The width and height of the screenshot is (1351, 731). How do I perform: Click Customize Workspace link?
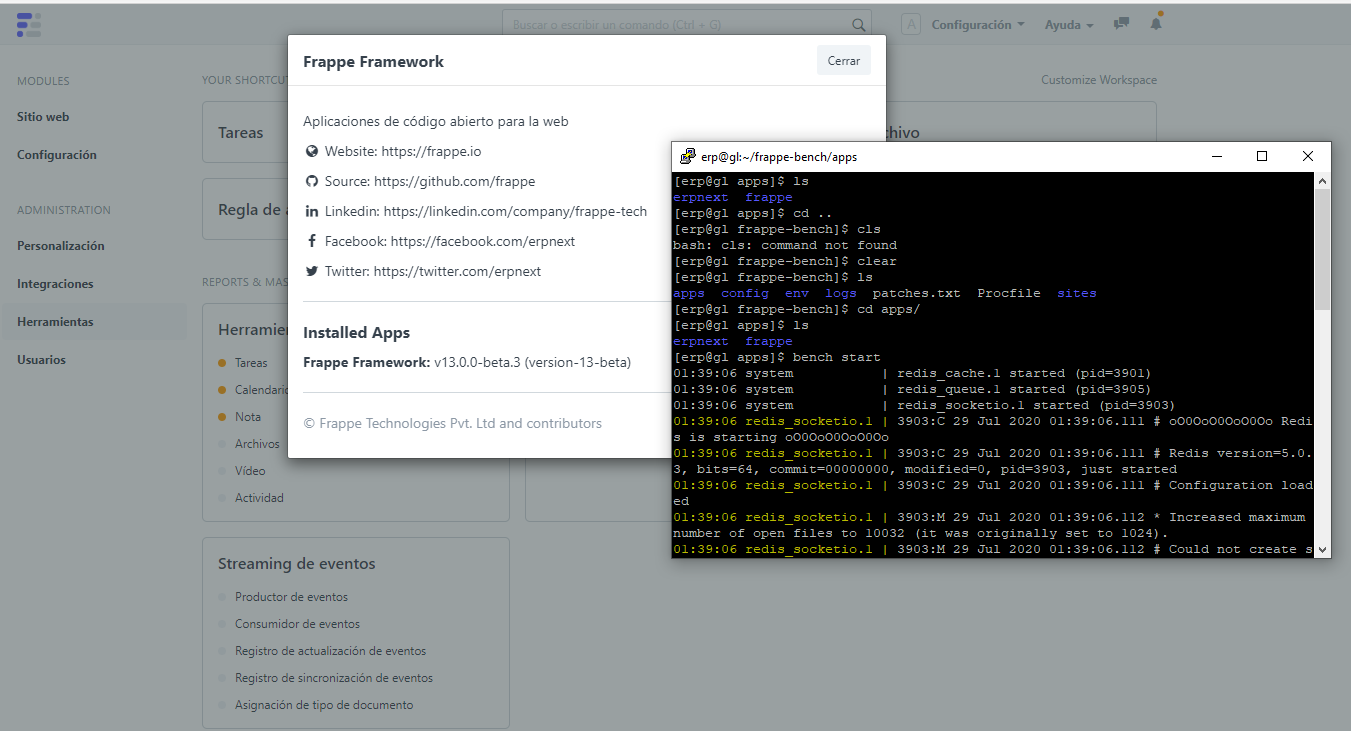(x=1099, y=80)
